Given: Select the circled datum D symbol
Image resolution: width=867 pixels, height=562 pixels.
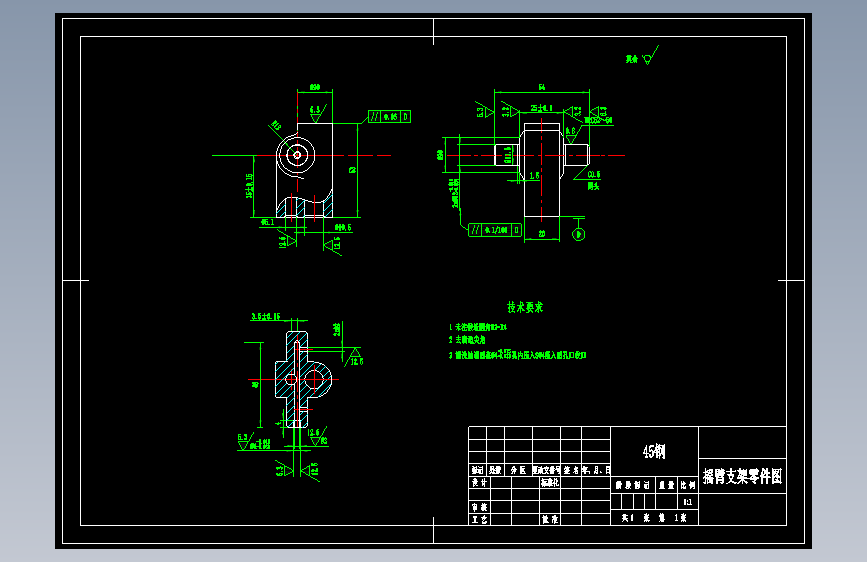Looking at the screenshot, I should (578, 235).
